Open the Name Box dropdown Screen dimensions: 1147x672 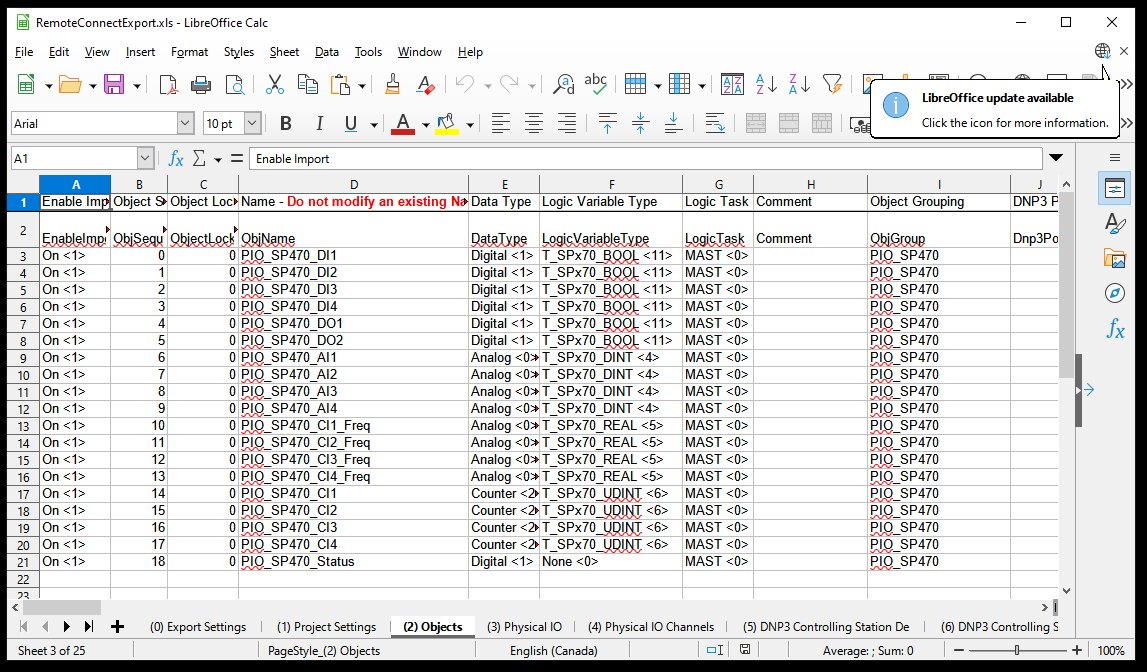click(145, 158)
